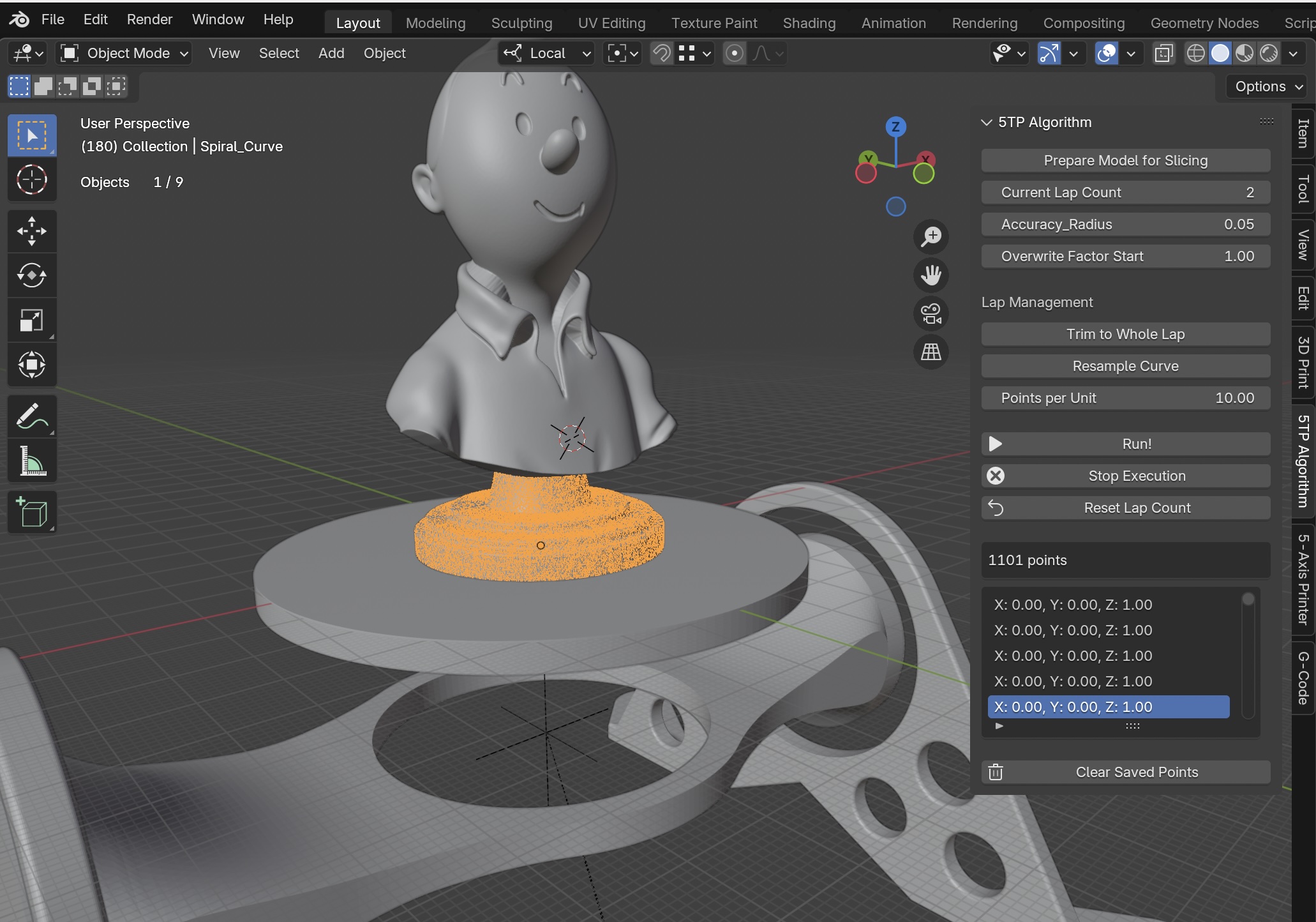This screenshot has height=922, width=1316.
Task: Click the Stop Execution button
Action: click(1126, 476)
